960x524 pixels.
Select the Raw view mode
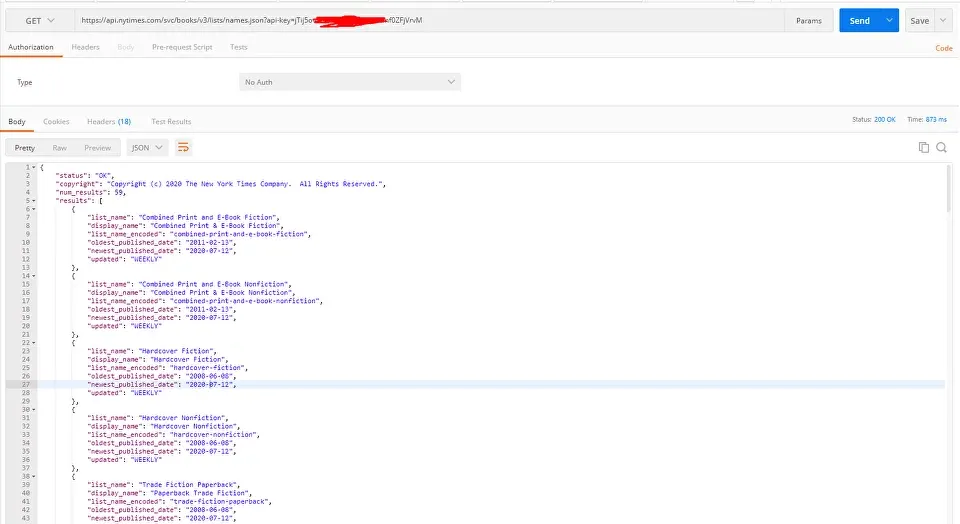click(59, 148)
